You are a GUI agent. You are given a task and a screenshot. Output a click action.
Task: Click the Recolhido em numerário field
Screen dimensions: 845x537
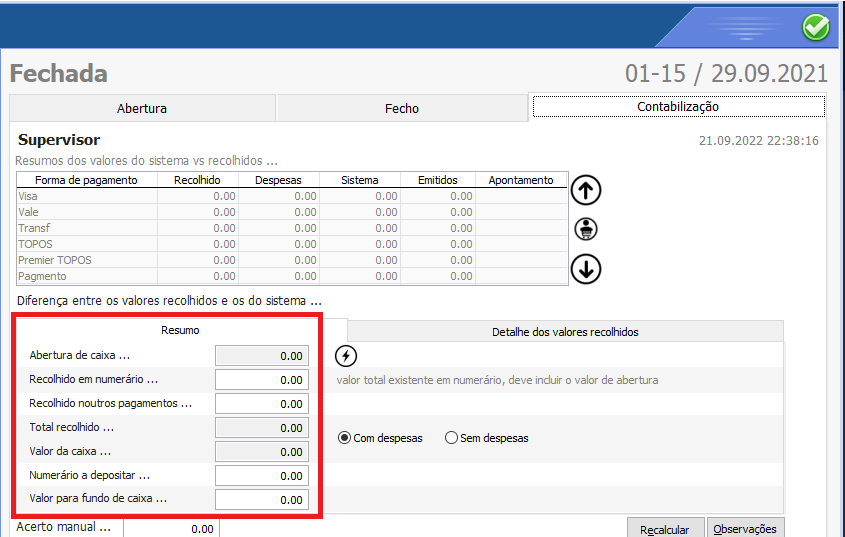pyautogui.click(x=262, y=380)
